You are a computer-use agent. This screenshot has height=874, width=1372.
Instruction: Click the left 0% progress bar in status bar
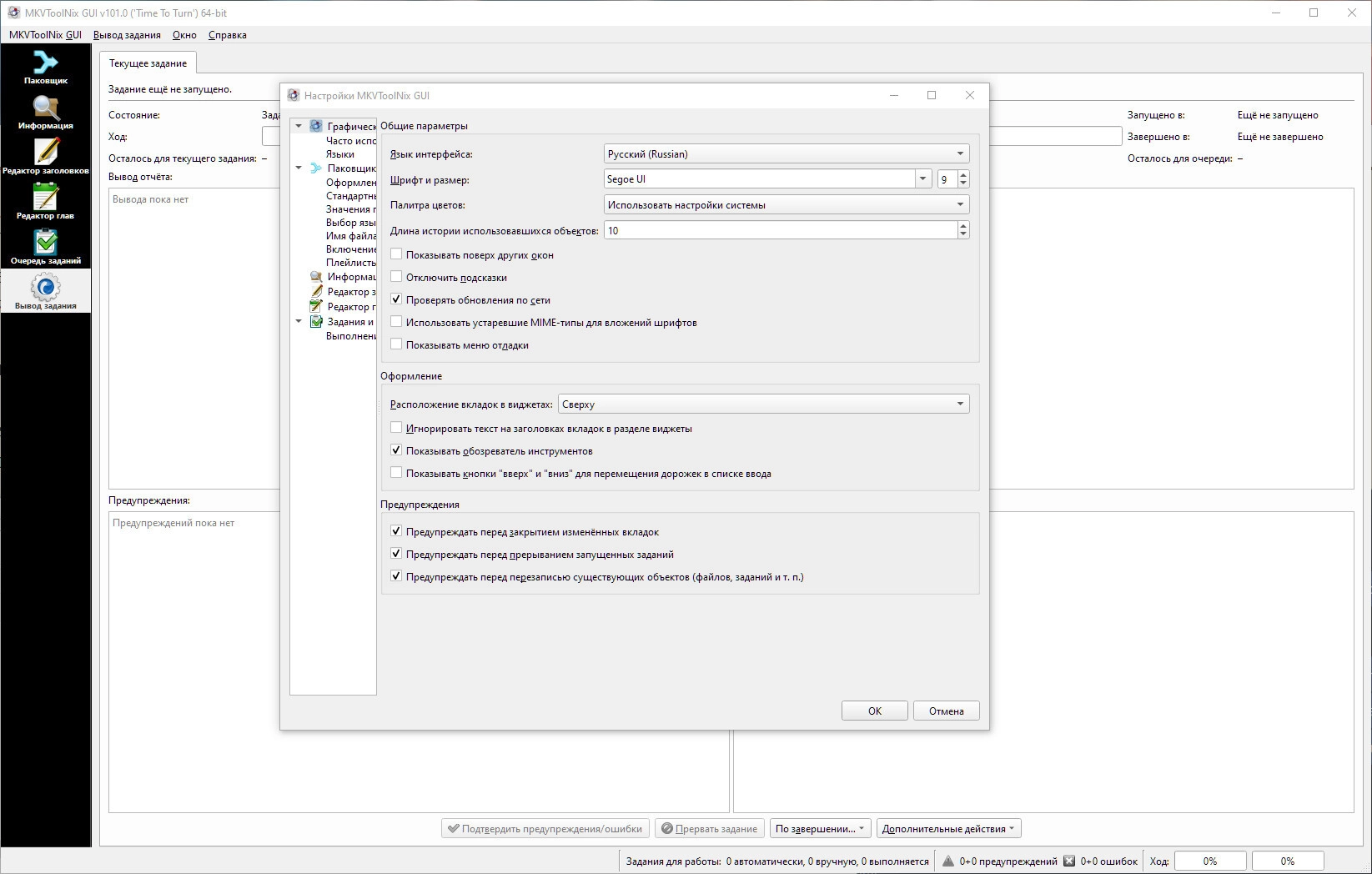[1210, 861]
